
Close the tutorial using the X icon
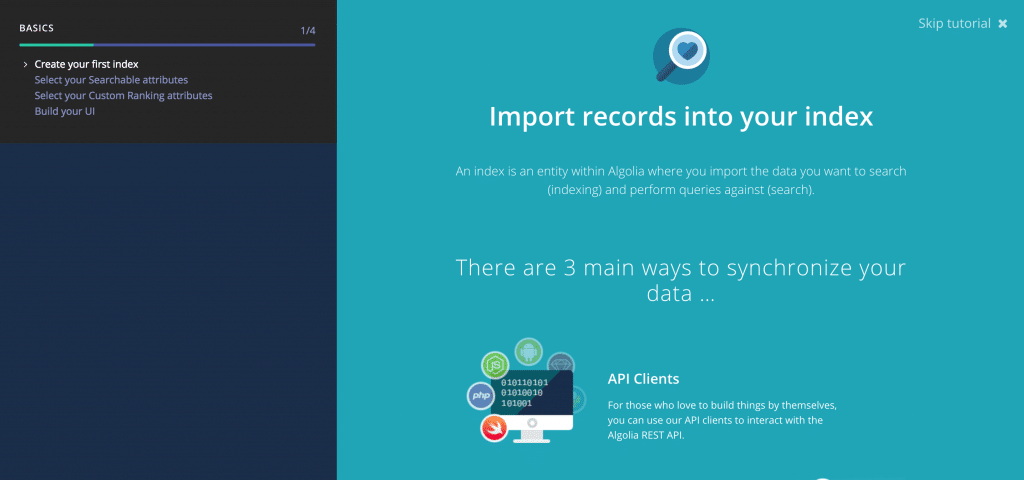click(x=1003, y=24)
